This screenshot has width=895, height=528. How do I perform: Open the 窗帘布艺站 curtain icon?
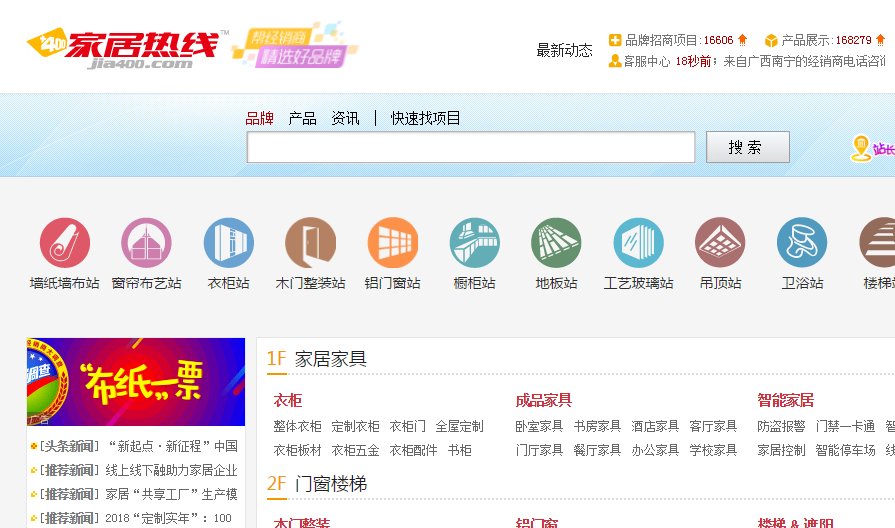[x=147, y=243]
